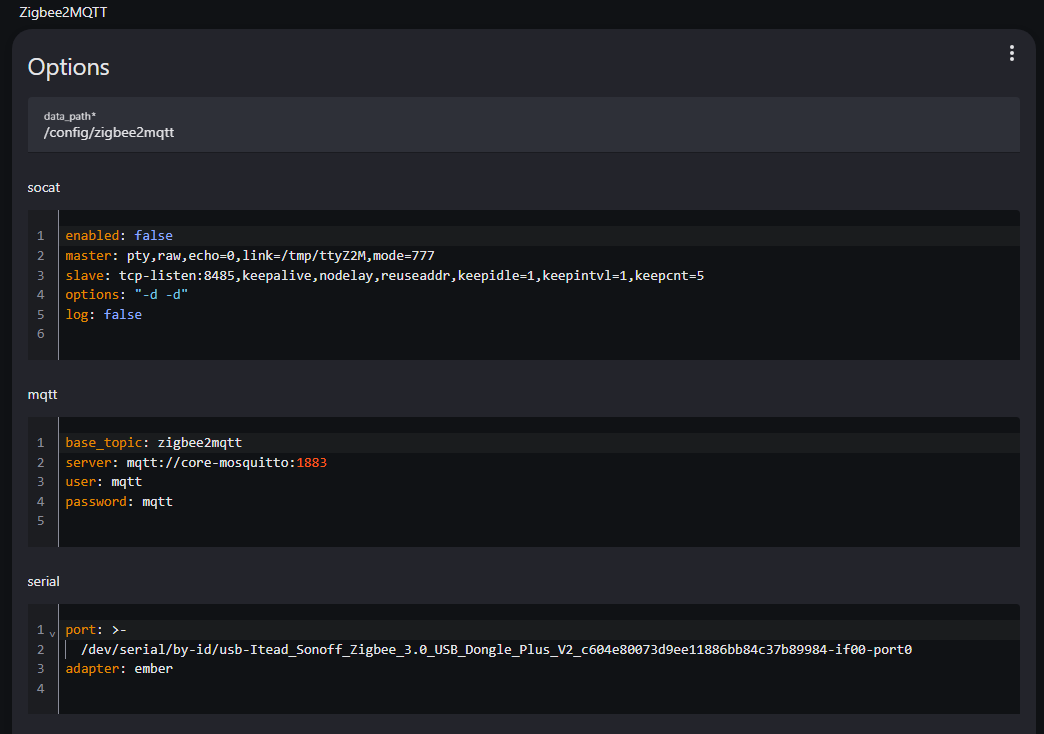Viewport: 1044px width, 734px height.
Task: Place cursor on empty line 6 of socat
Action: 539,334
